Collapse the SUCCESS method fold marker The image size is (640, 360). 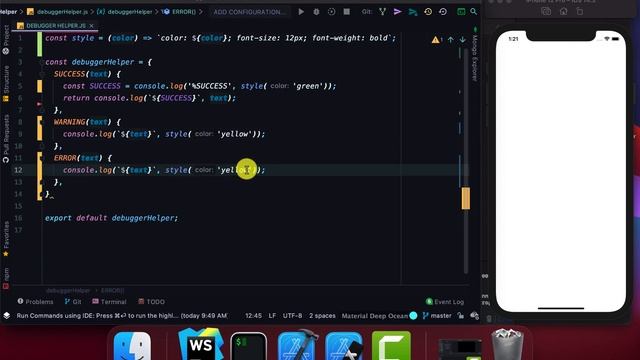(x=42, y=74)
